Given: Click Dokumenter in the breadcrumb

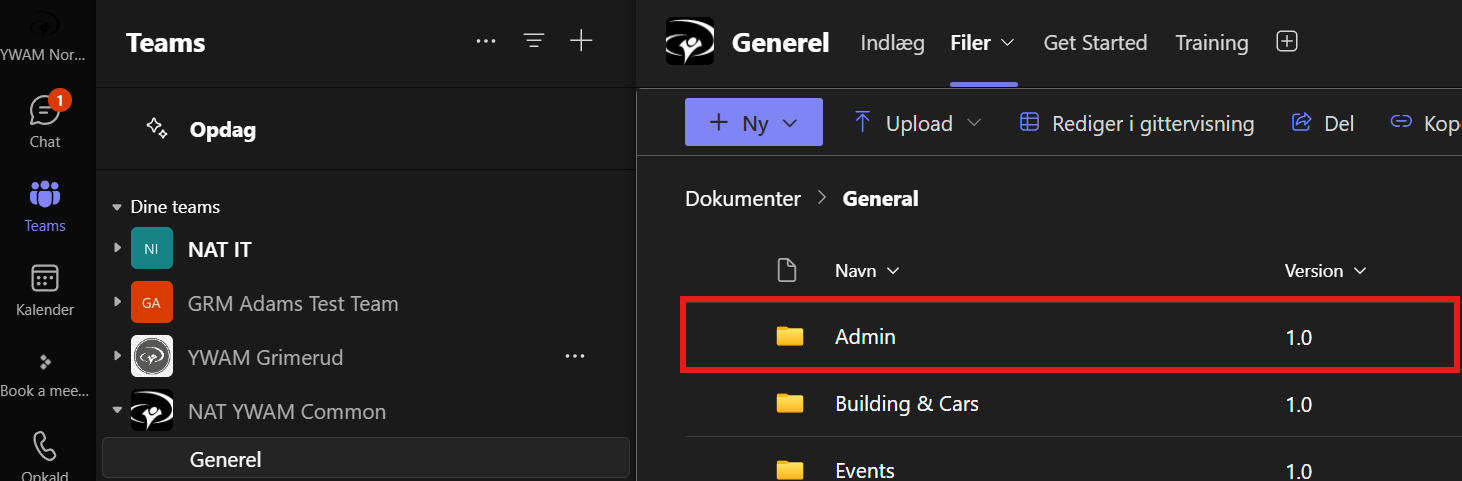Looking at the screenshot, I should (x=743, y=198).
